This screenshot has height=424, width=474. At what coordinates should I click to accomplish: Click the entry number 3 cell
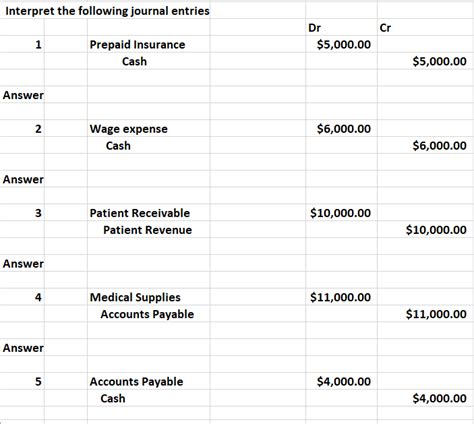coord(38,213)
